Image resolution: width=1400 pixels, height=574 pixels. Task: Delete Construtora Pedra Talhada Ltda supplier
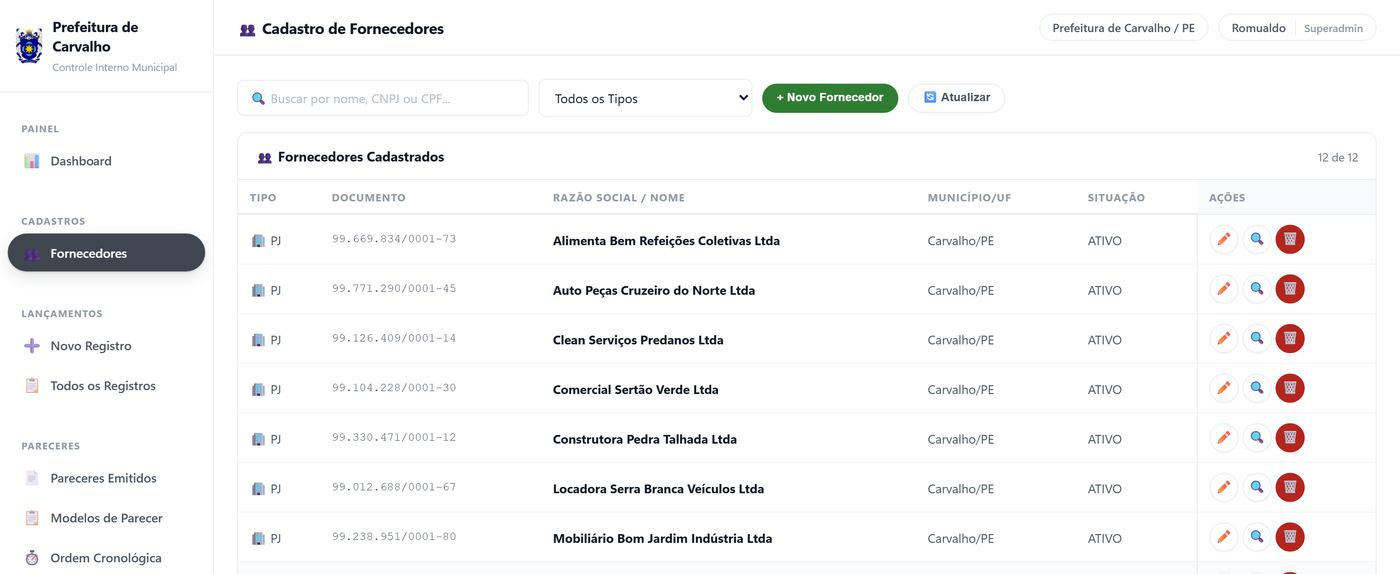click(x=1290, y=438)
